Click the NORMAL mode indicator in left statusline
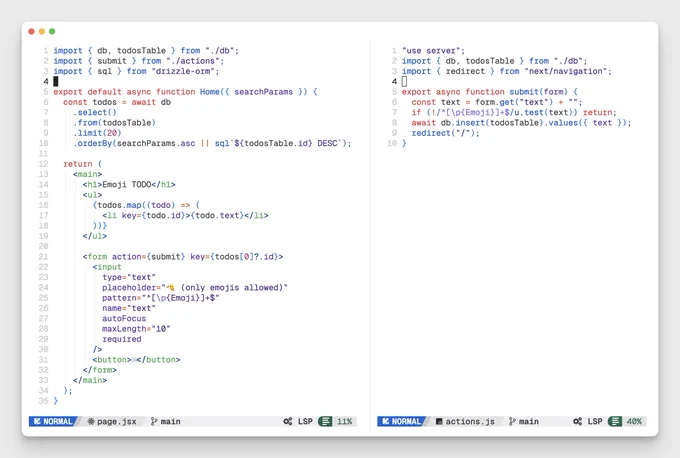 [53, 421]
